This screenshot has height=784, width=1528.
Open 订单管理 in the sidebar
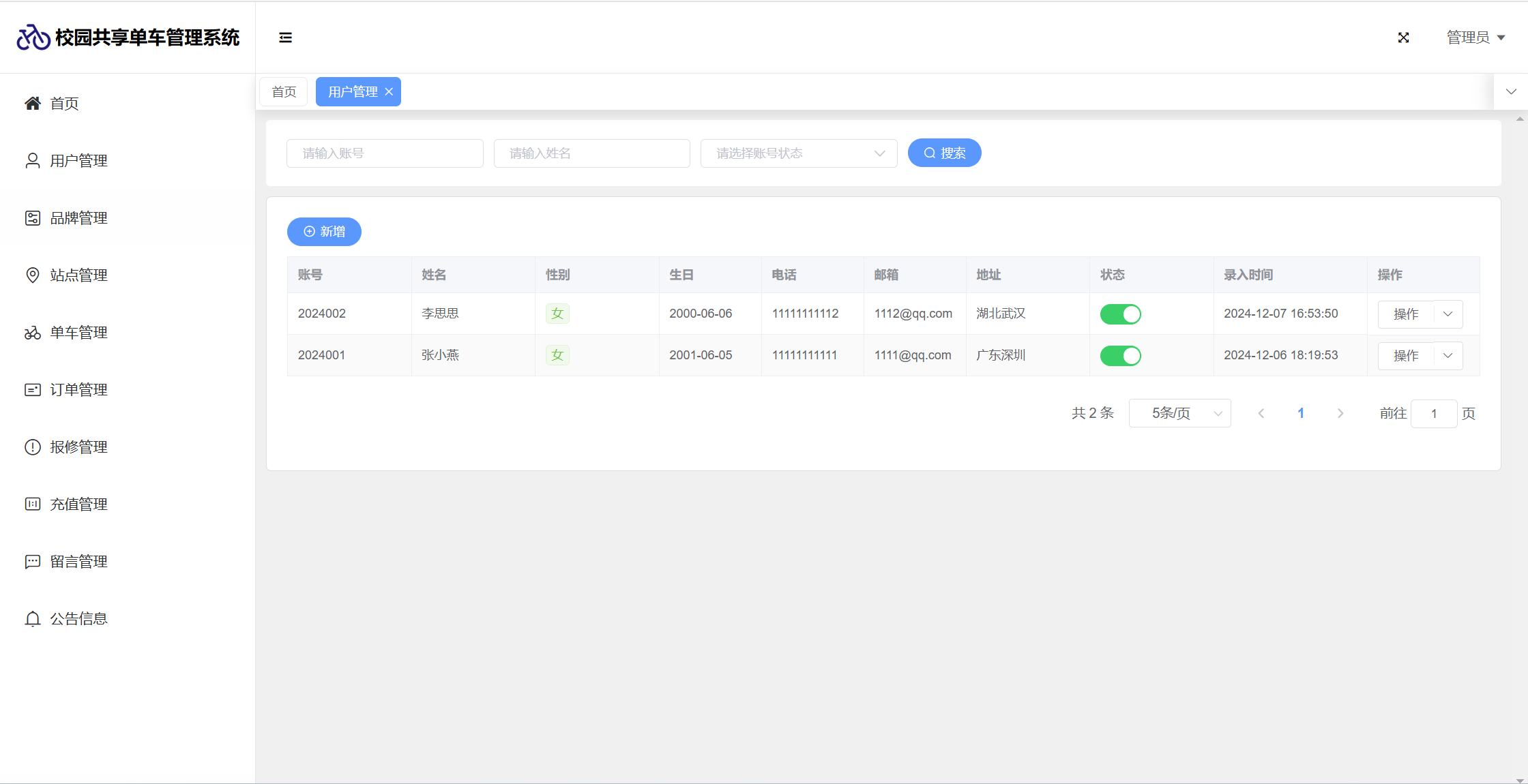coord(78,390)
